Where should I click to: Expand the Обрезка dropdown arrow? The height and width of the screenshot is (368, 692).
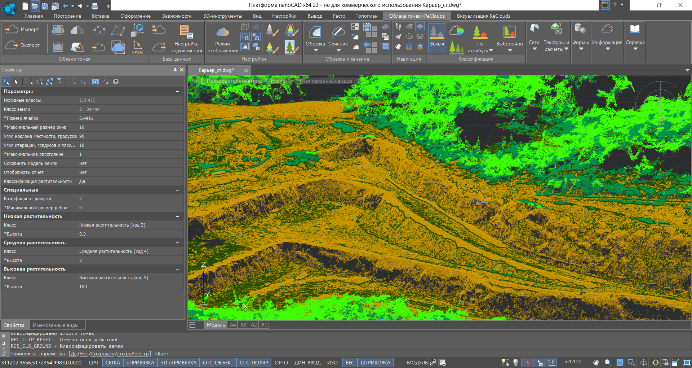(315, 50)
